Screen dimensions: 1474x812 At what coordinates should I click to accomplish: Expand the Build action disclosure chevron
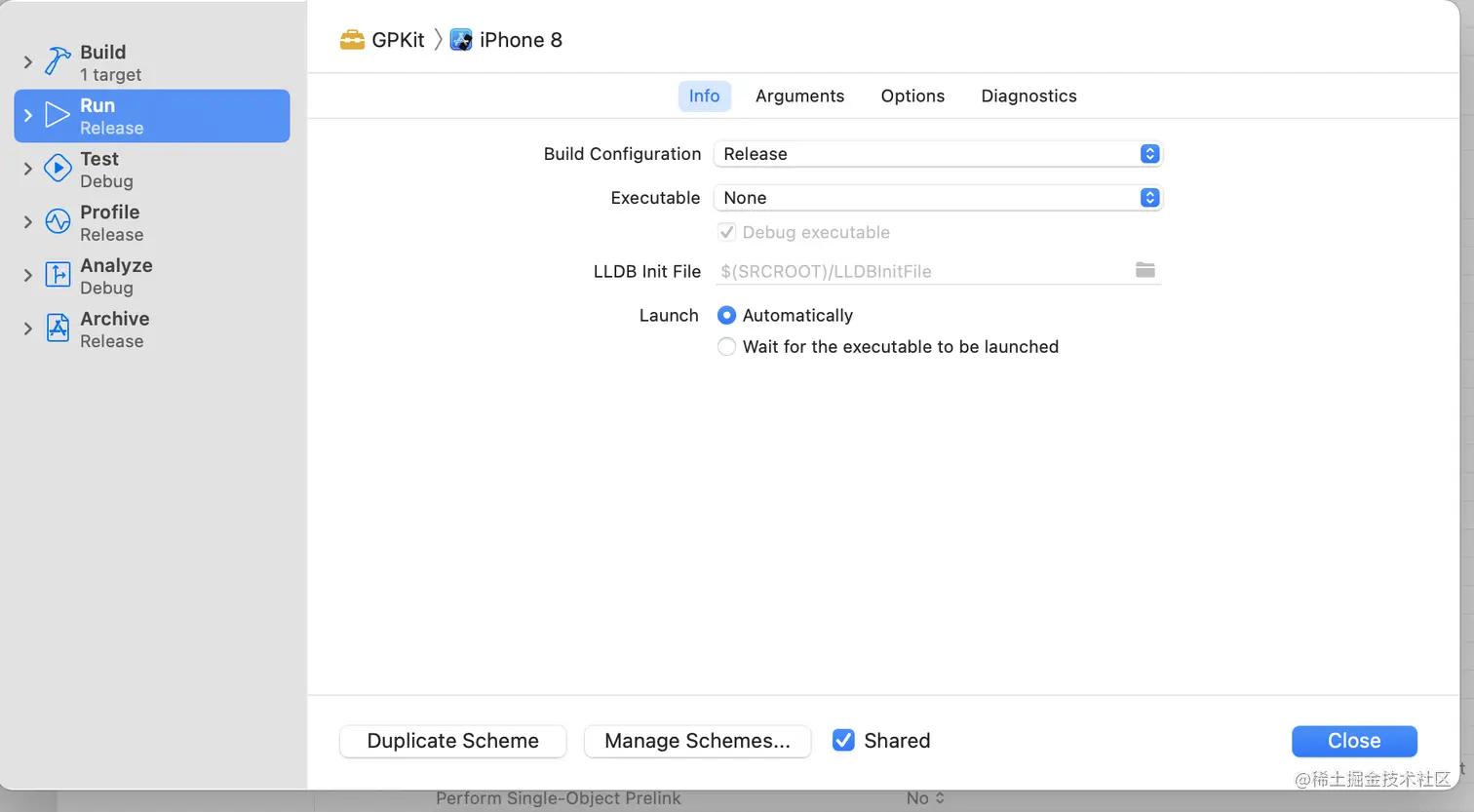click(27, 62)
